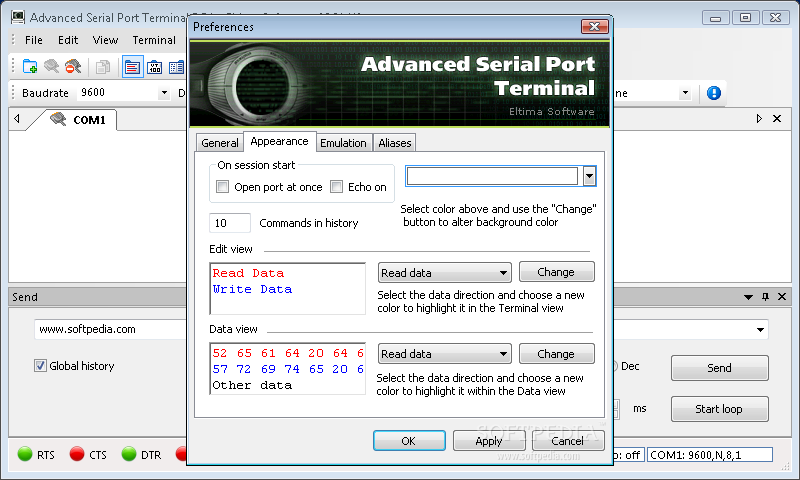Click the Baudrate label
The image size is (800, 480).
click(x=45, y=93)
